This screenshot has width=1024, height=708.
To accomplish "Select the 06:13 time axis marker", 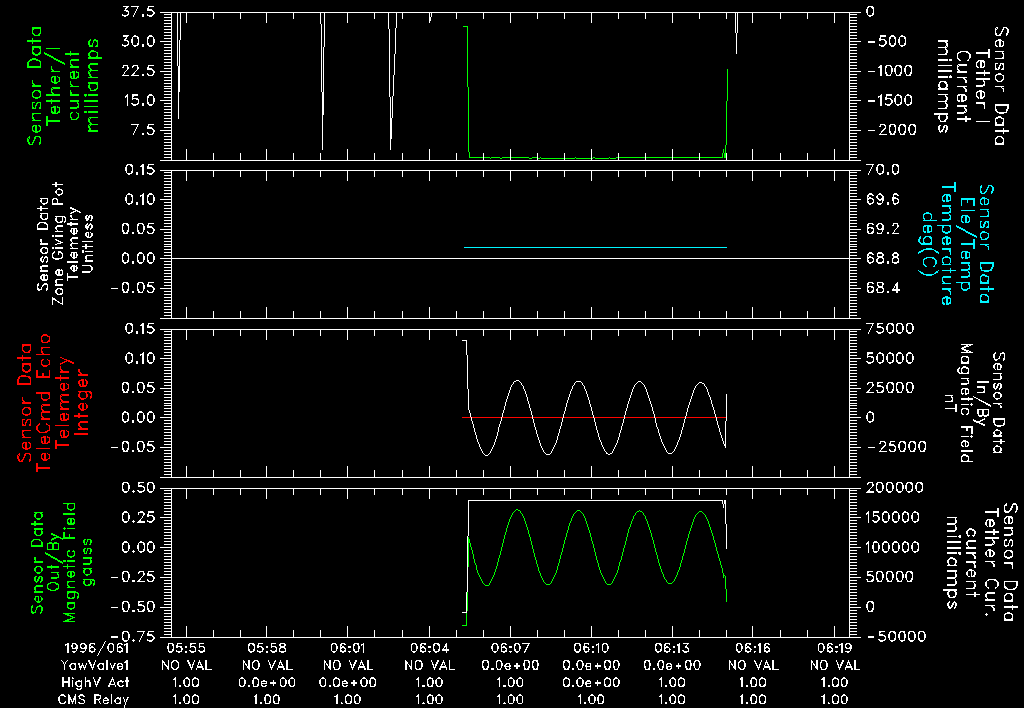I will pos(673,648).
